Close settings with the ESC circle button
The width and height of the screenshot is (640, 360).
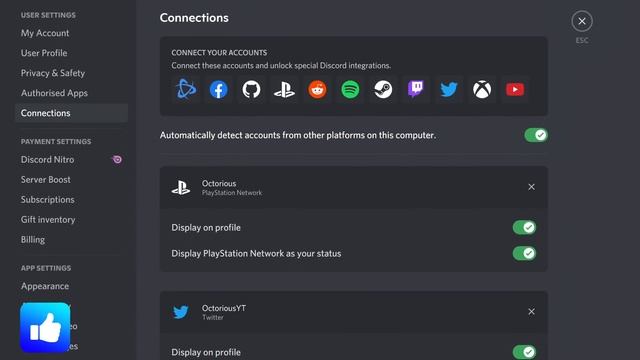[x=582, y=21]
